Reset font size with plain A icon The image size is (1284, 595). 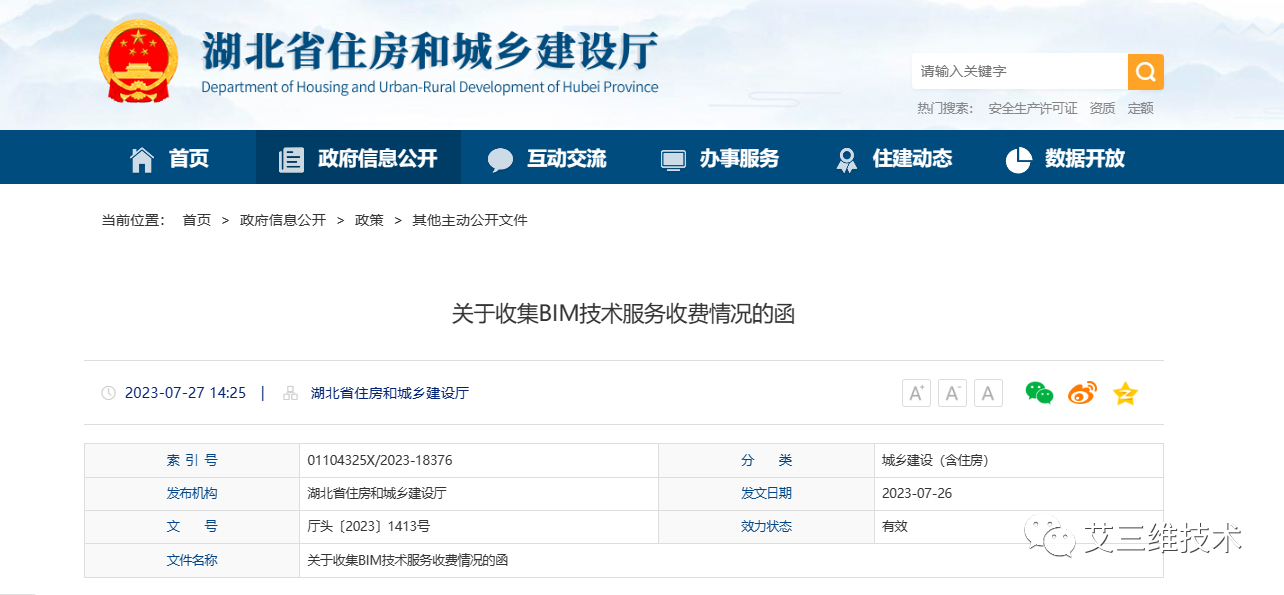[x=988, y=393]
